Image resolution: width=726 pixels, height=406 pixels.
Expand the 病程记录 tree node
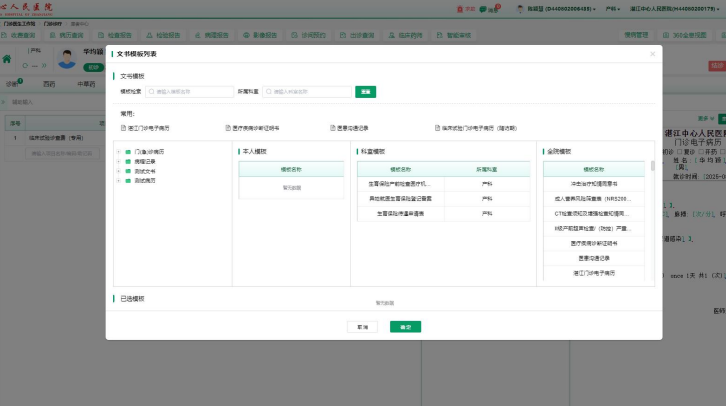coord(118,161)
